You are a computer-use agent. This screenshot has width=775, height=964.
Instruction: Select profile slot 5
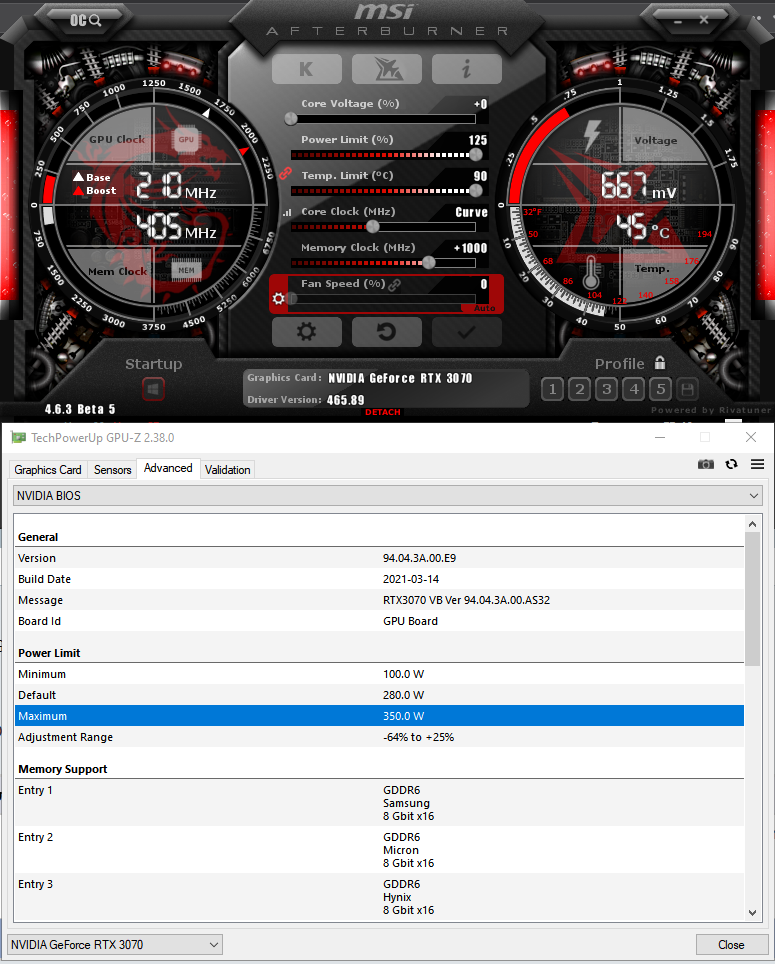point(661,389)
